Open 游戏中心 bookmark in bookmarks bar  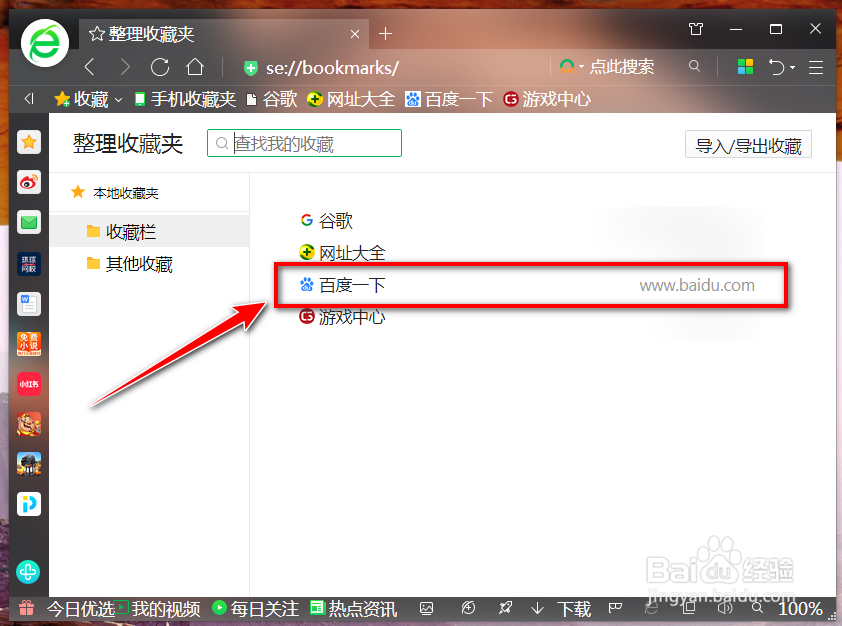(x=547, y=99)
